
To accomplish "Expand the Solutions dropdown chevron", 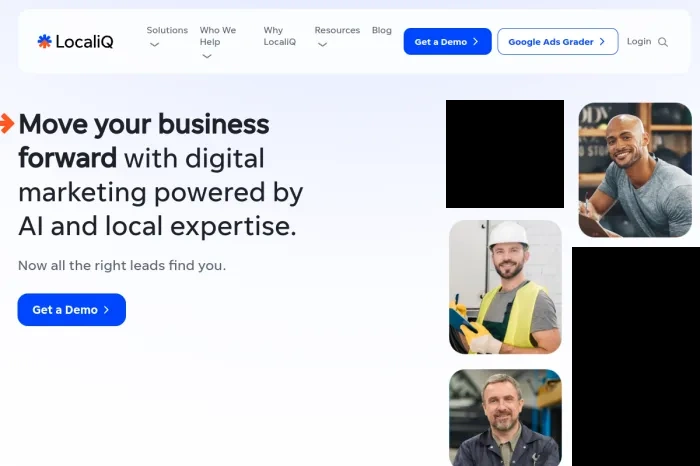I will point(154,45).
